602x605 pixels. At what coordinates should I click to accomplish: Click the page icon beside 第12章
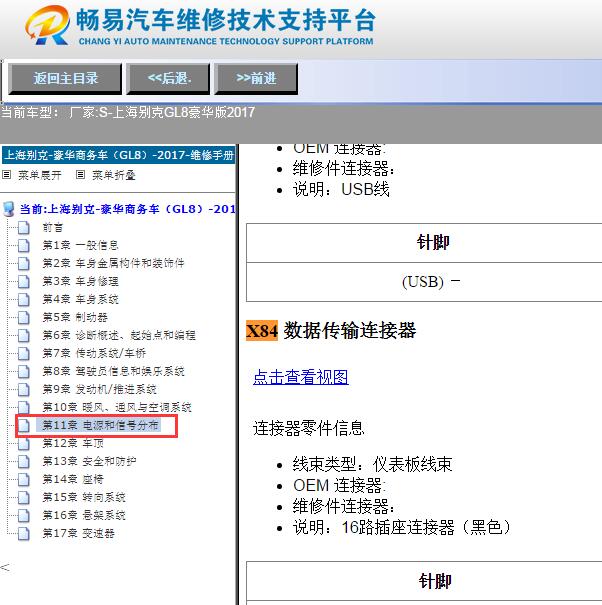tap(24, 444)
